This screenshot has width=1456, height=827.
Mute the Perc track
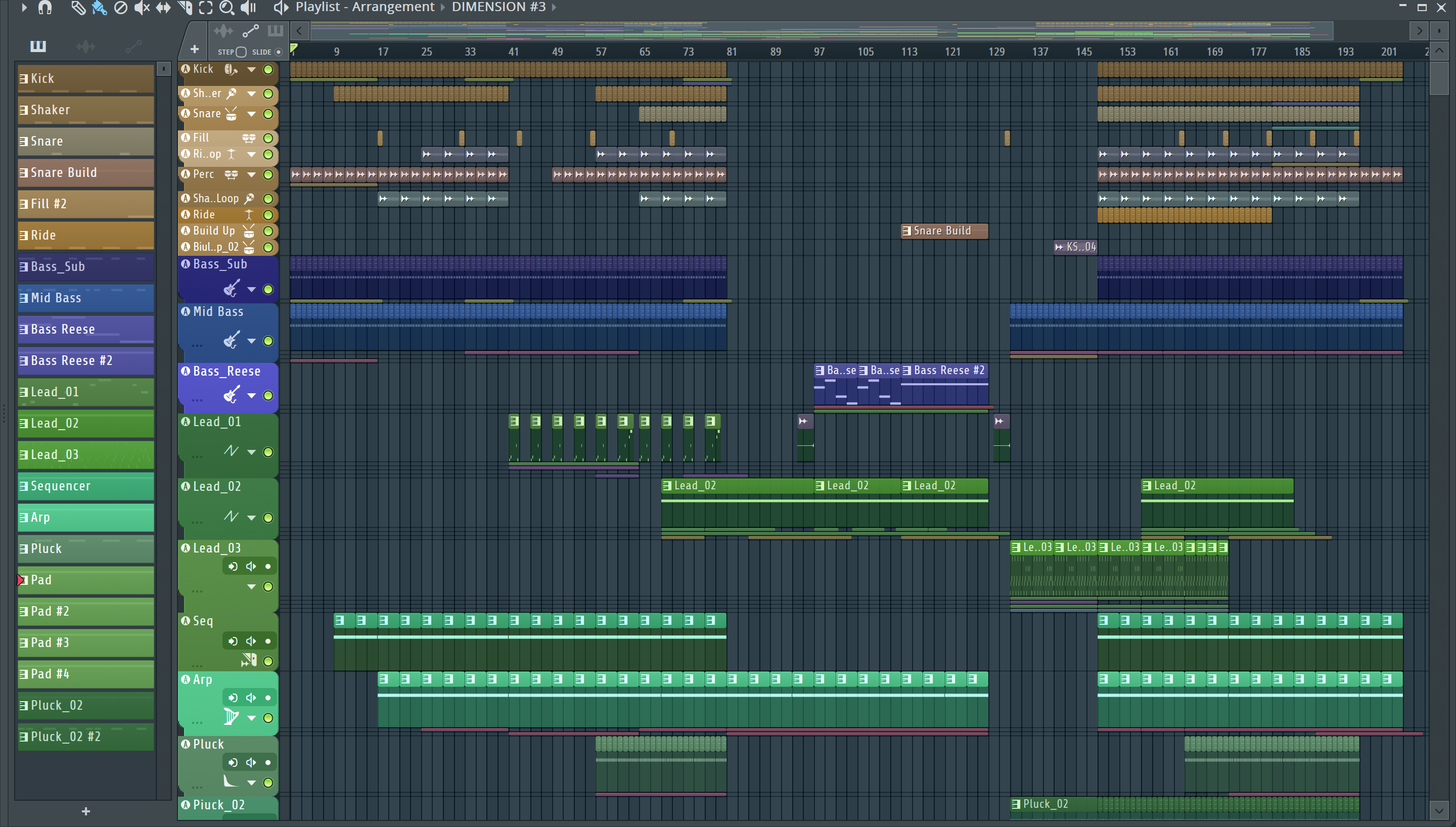(268, 174)
